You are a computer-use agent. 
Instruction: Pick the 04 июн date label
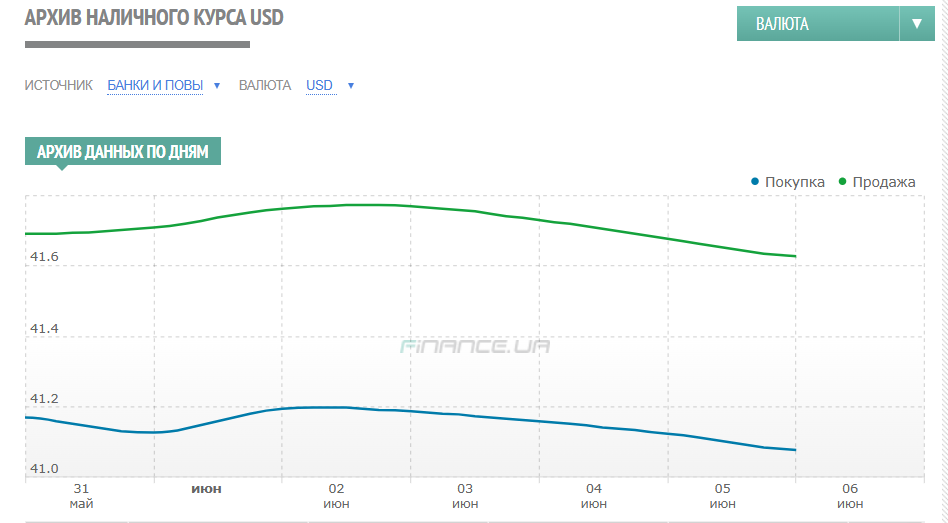tap(594, 495)
